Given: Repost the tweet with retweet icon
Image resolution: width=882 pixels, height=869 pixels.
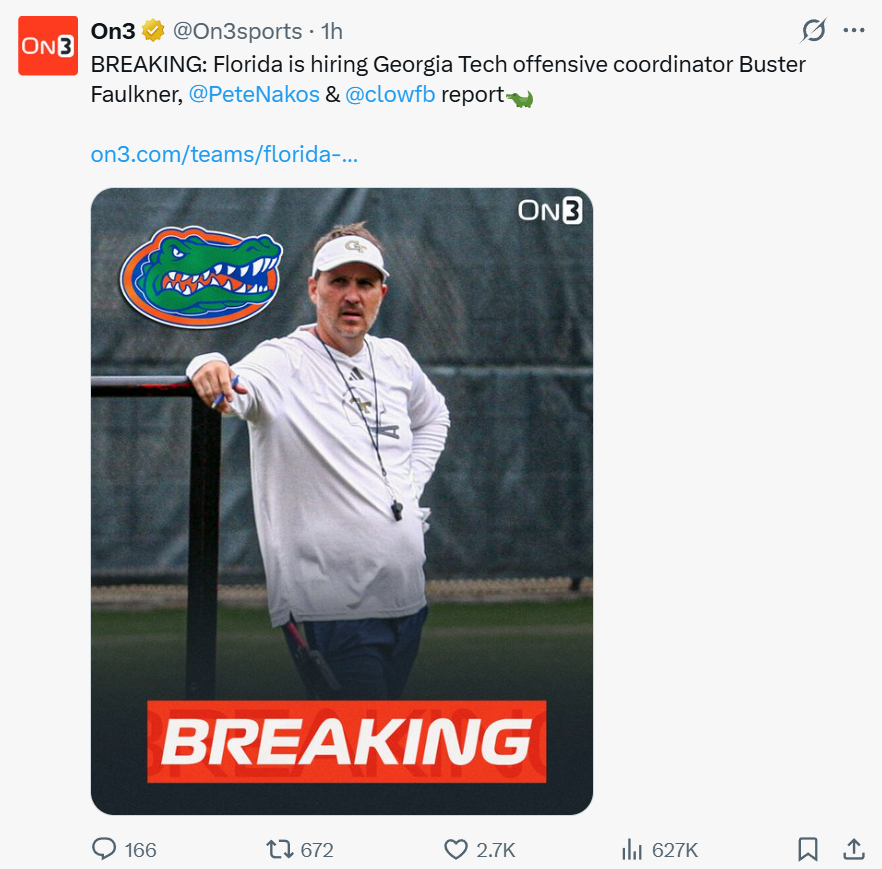Looking at the screenshot, I should 279,849.
